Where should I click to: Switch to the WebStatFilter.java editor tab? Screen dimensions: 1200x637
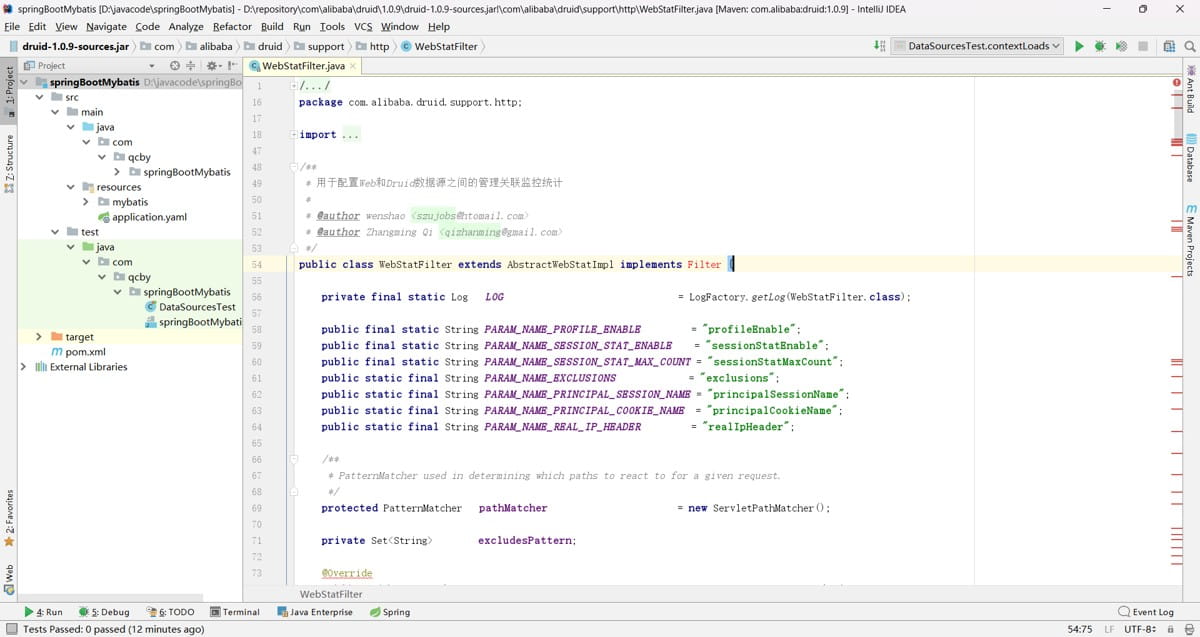pos(303,66)
